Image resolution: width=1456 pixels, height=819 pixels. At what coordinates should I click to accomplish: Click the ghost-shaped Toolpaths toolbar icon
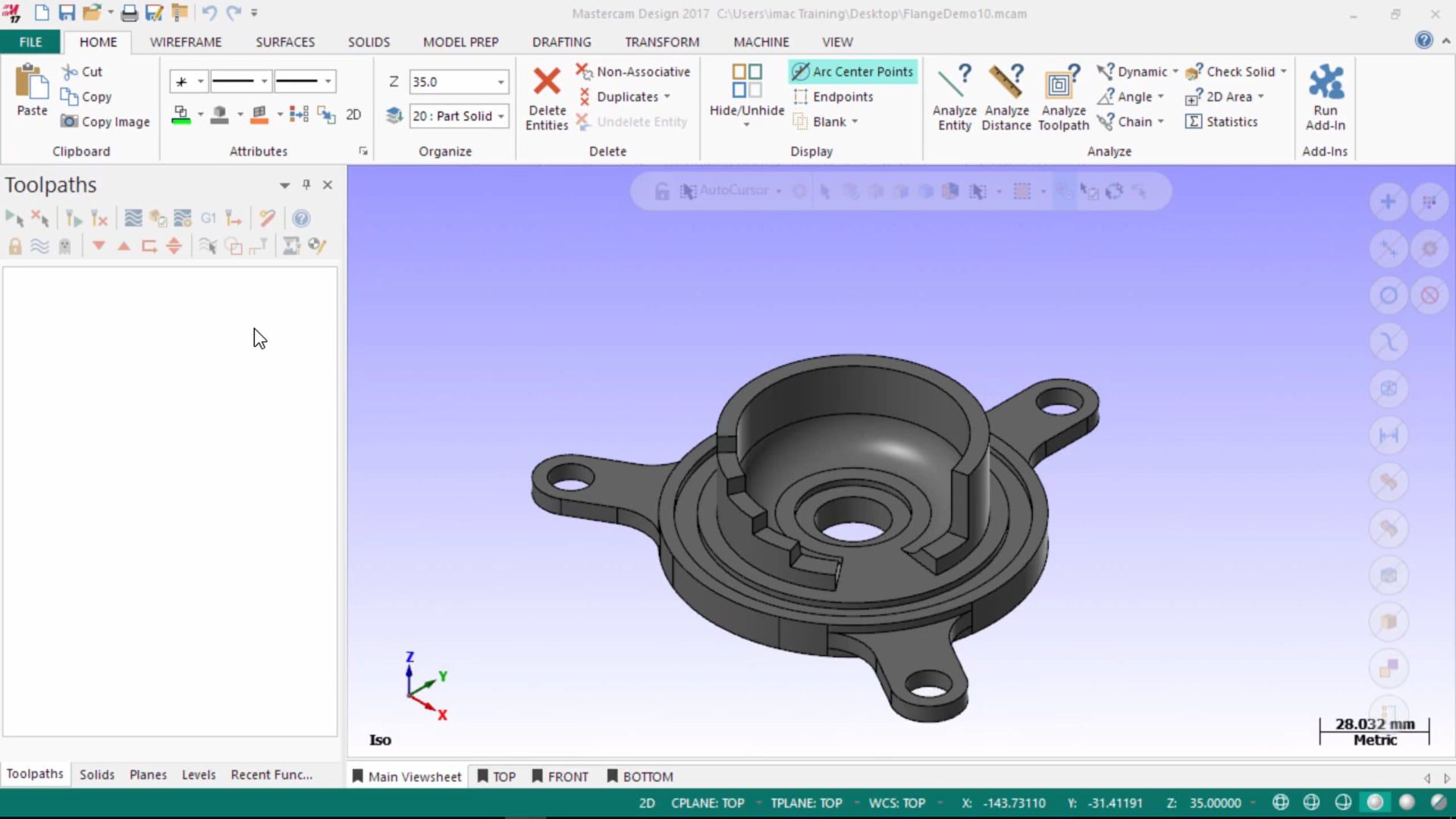click(65, 246)
